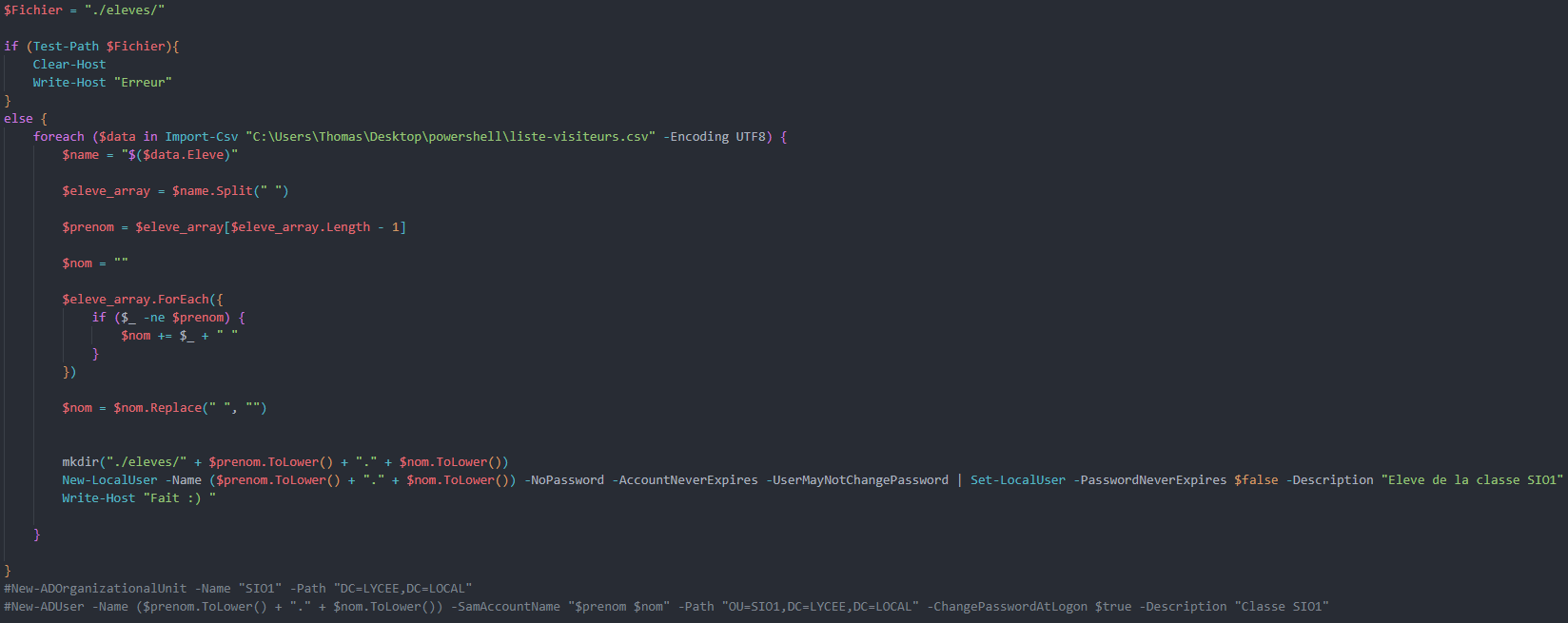Click the "Erreur" string literal
Image resolution: width=1568 pixels, height=623 pixels.
point(143,82)
